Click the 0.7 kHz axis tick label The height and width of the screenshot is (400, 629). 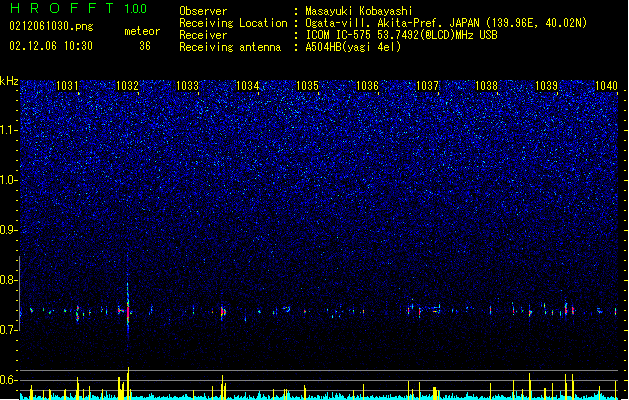(x=9, y=330)
